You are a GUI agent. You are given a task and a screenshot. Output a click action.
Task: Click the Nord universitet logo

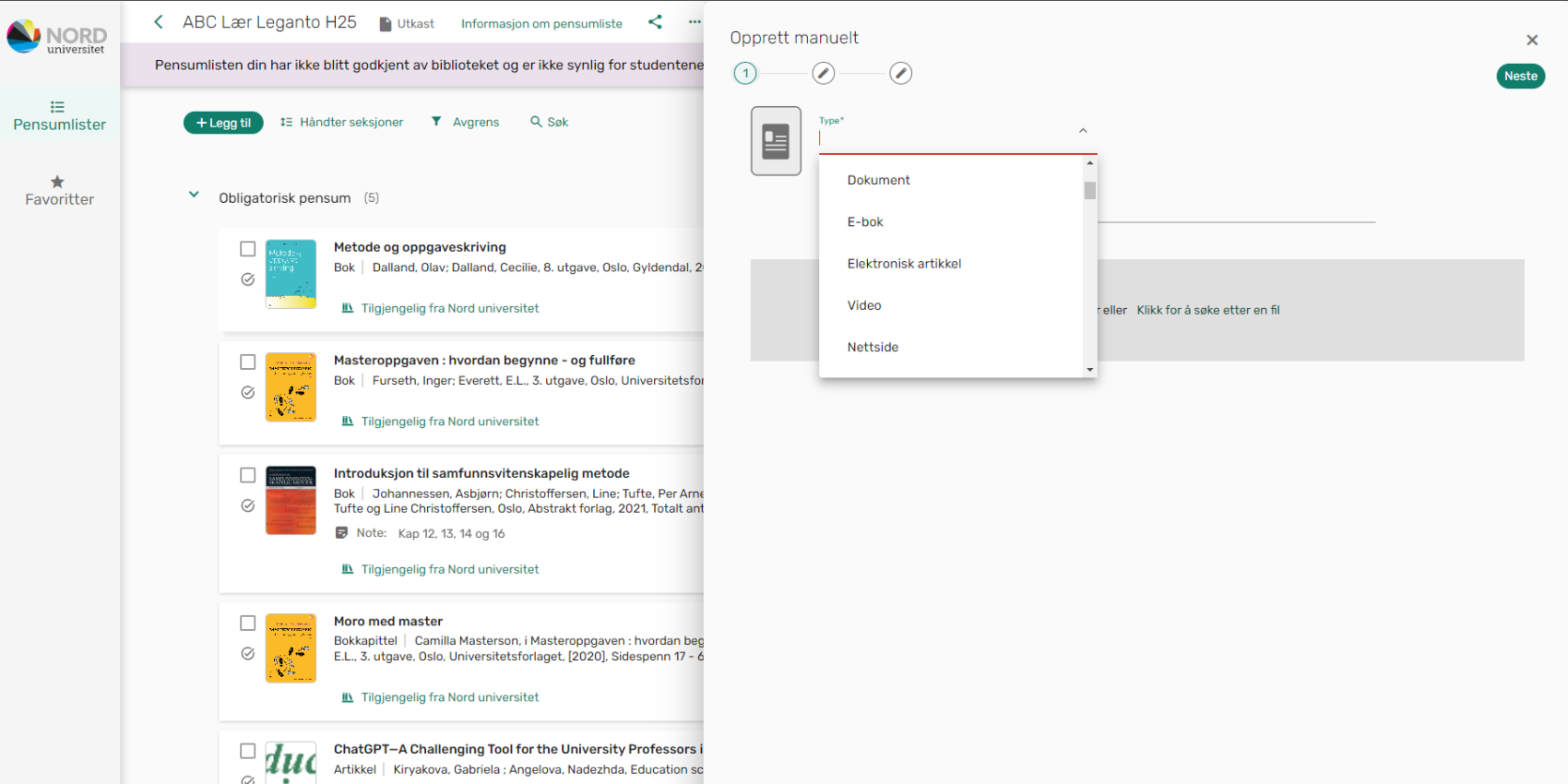coord(57,37)
